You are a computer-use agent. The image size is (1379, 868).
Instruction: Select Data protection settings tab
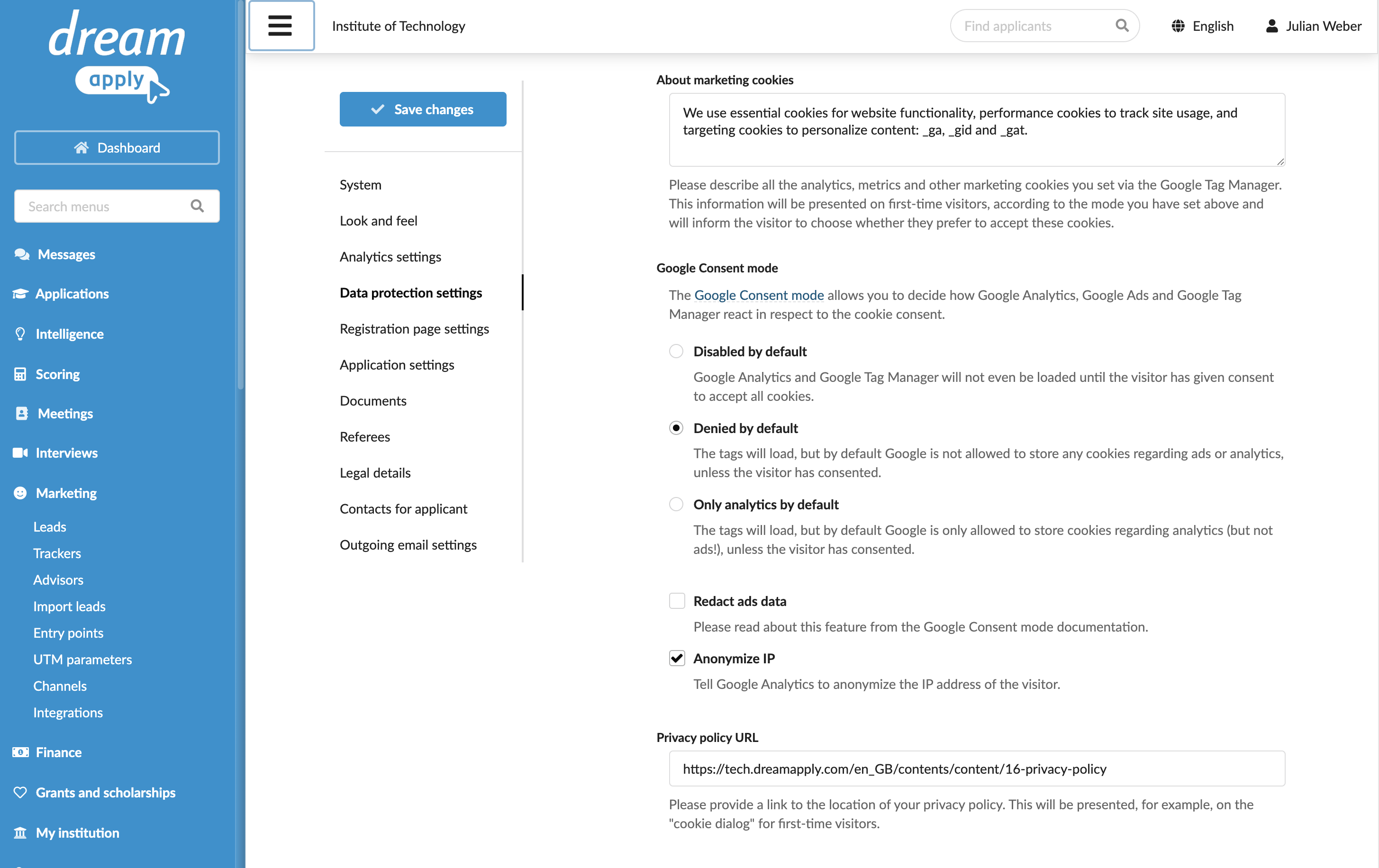pos(411,293)
